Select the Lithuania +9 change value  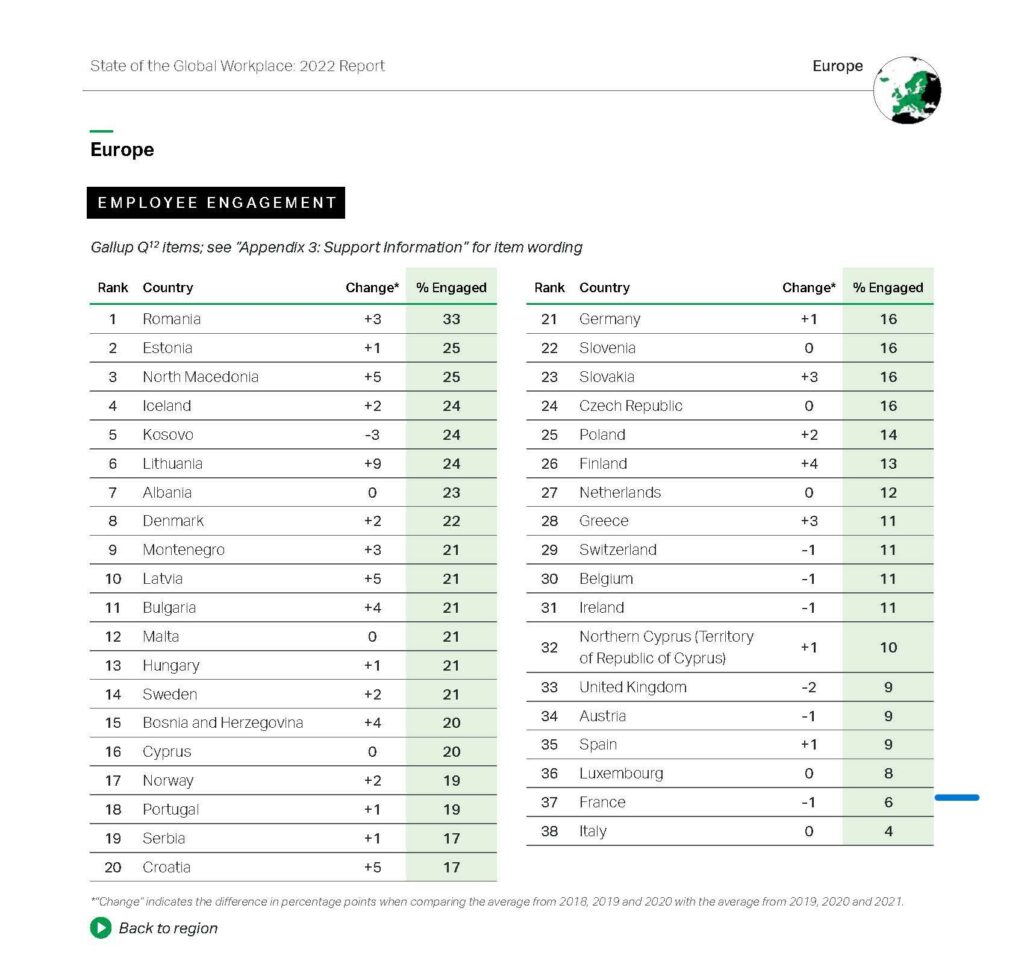pos(372,464)
